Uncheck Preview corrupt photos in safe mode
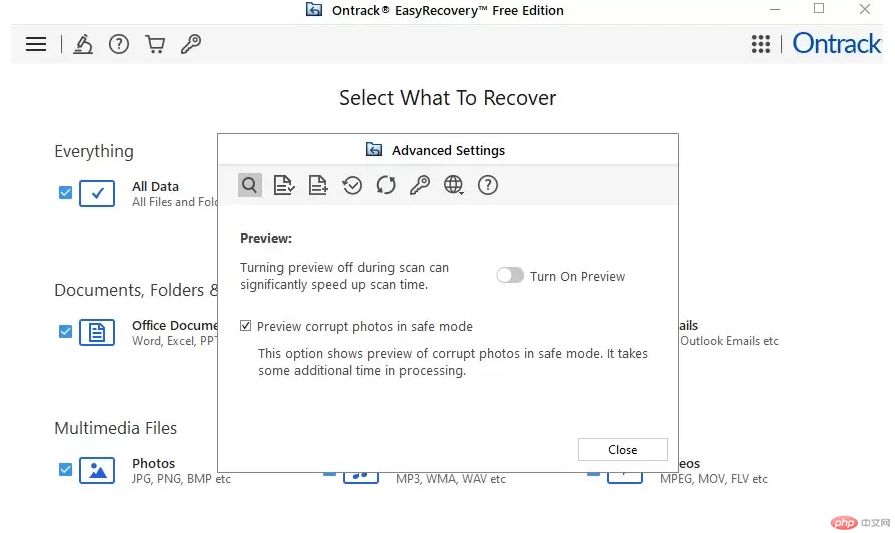Screen dimensions: 895x533 pos(245,326)
